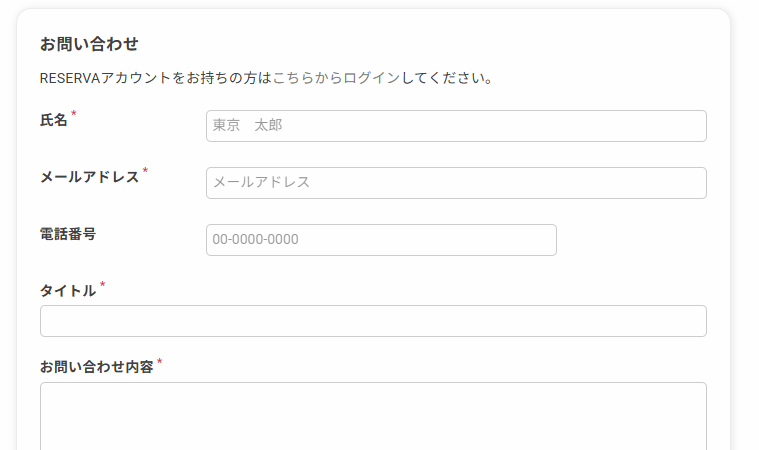Viewport: 759px width, 450px height.
Task: Select the 電話番号 field label
Action: click(x=68, y=234)
